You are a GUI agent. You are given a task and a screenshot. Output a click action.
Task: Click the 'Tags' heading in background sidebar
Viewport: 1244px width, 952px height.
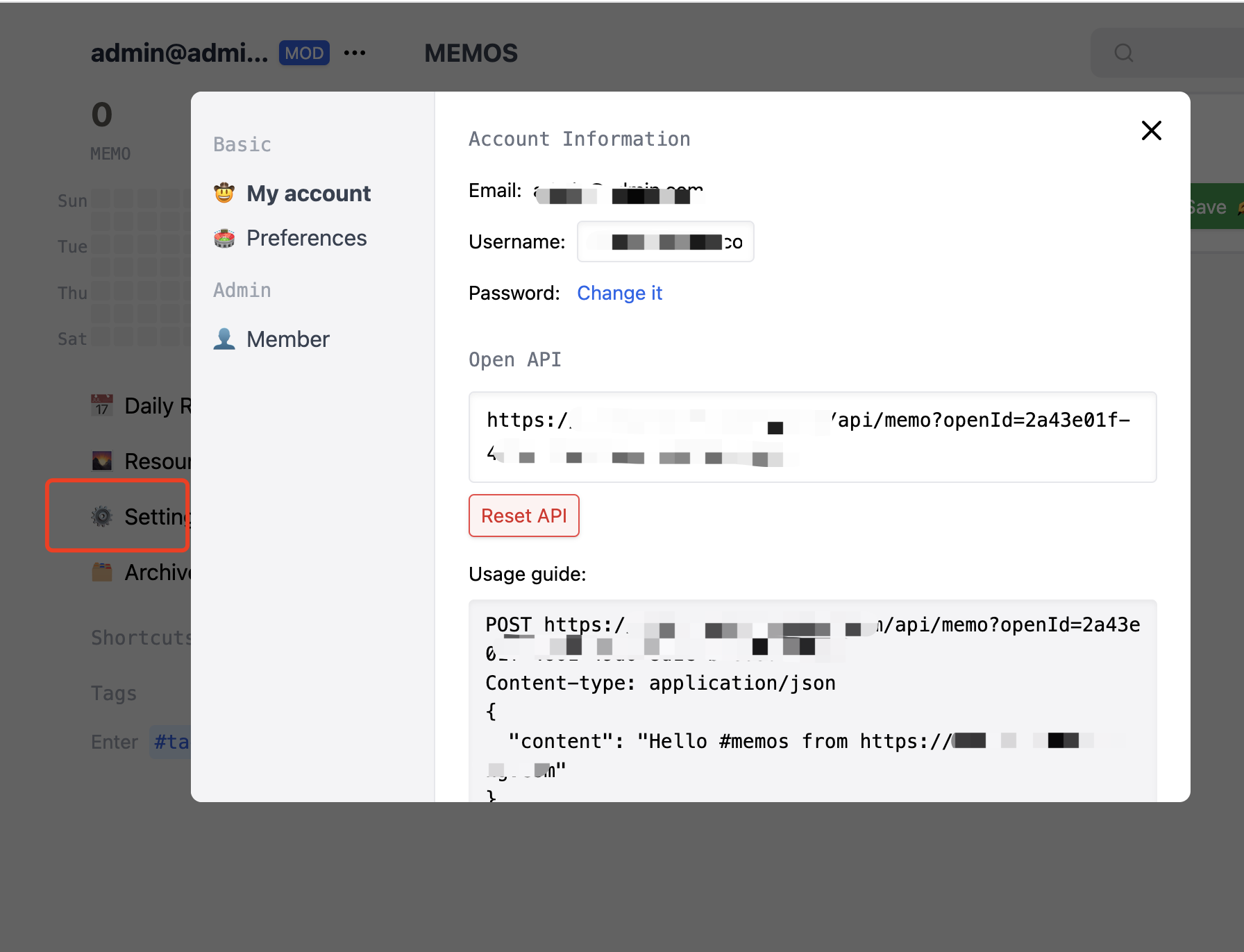tap(114, 693)
